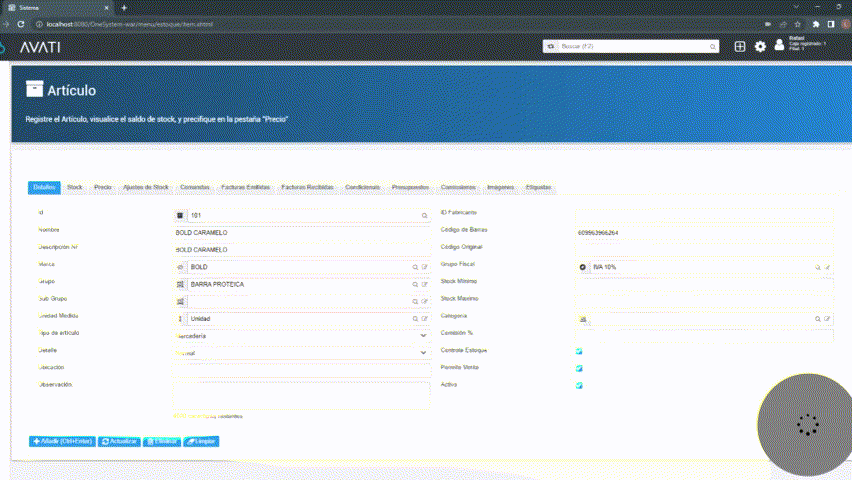
Task: Click the Stock Mínimo input field
Action: tap(704, 284)
